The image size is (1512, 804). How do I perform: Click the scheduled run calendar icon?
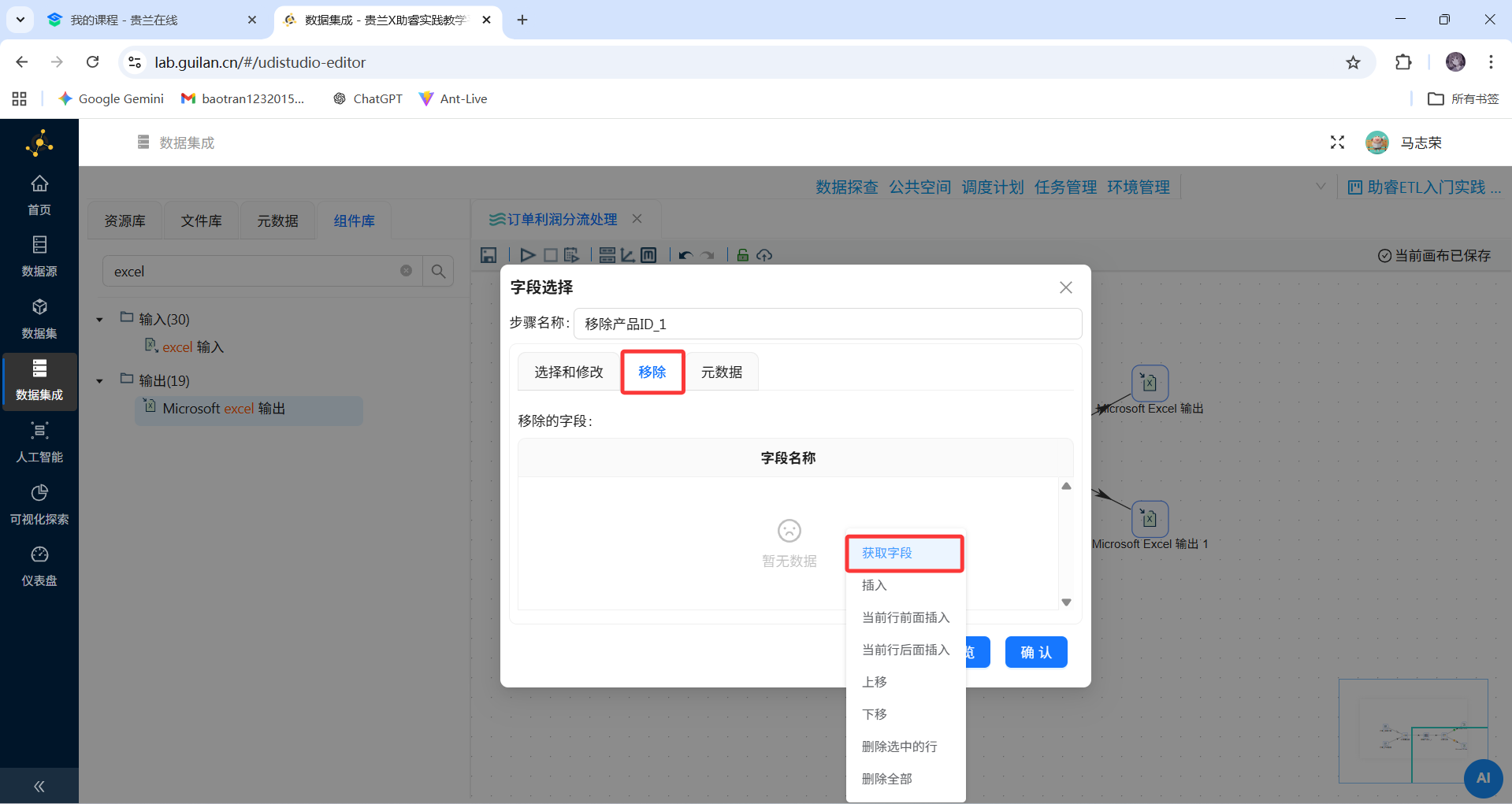click(x=571, y=255)
